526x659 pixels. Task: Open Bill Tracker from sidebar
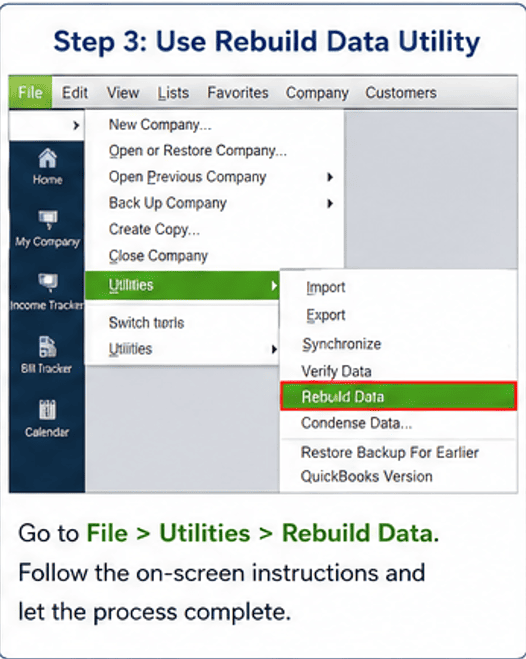(x=47, y=355)
